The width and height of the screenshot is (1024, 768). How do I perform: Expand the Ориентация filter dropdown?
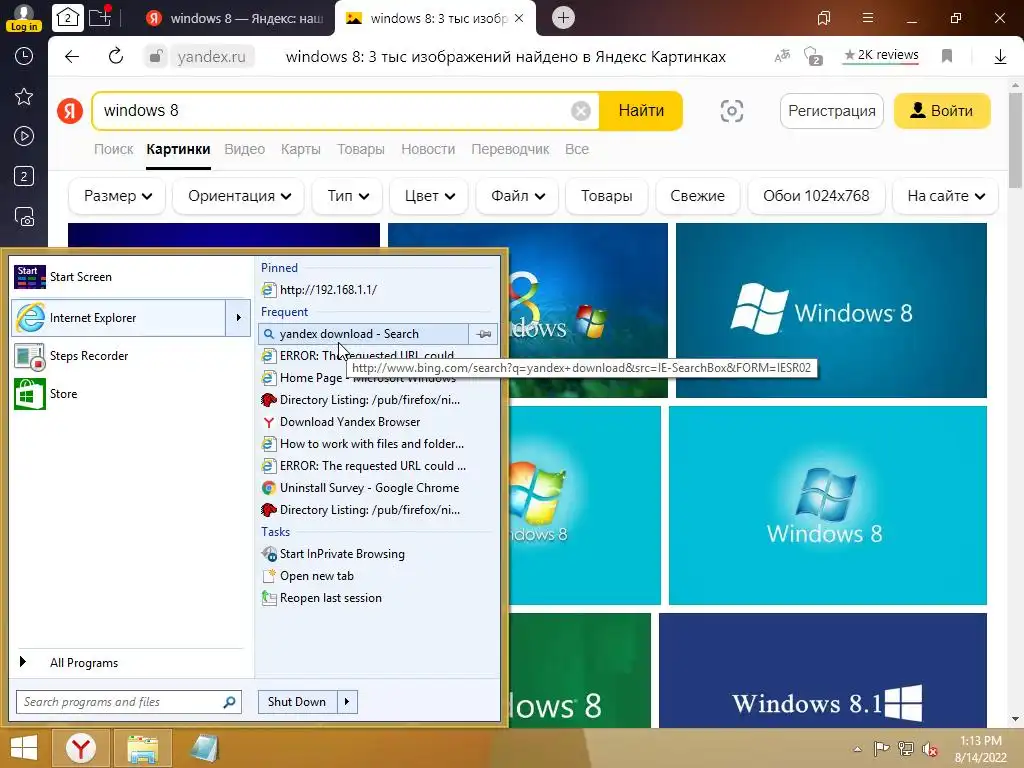pyautogui.click(x=239, y=196)
